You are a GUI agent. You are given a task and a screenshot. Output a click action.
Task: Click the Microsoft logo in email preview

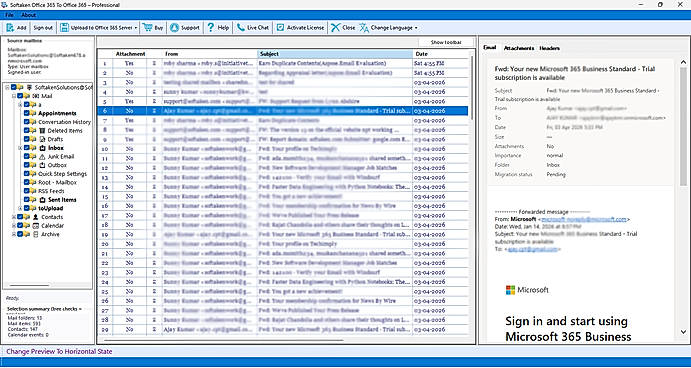pos(510,290)
